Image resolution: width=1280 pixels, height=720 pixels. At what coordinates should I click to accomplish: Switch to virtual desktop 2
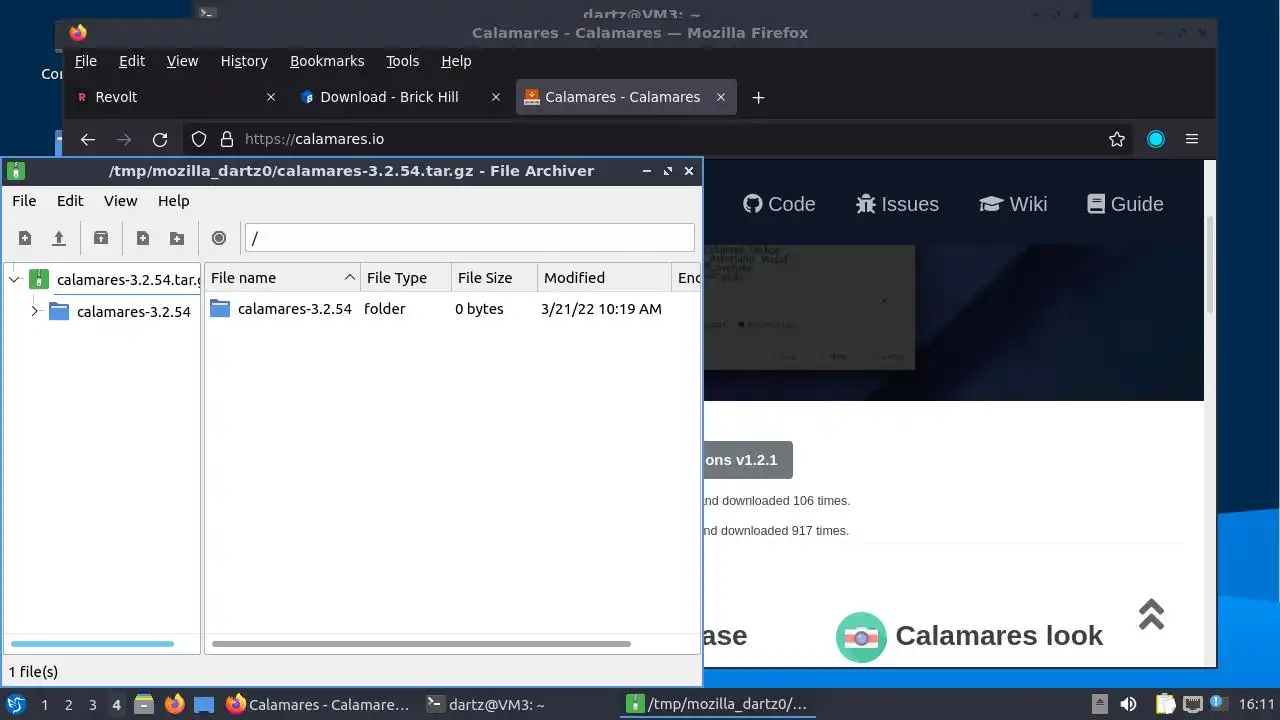point(68,705)
